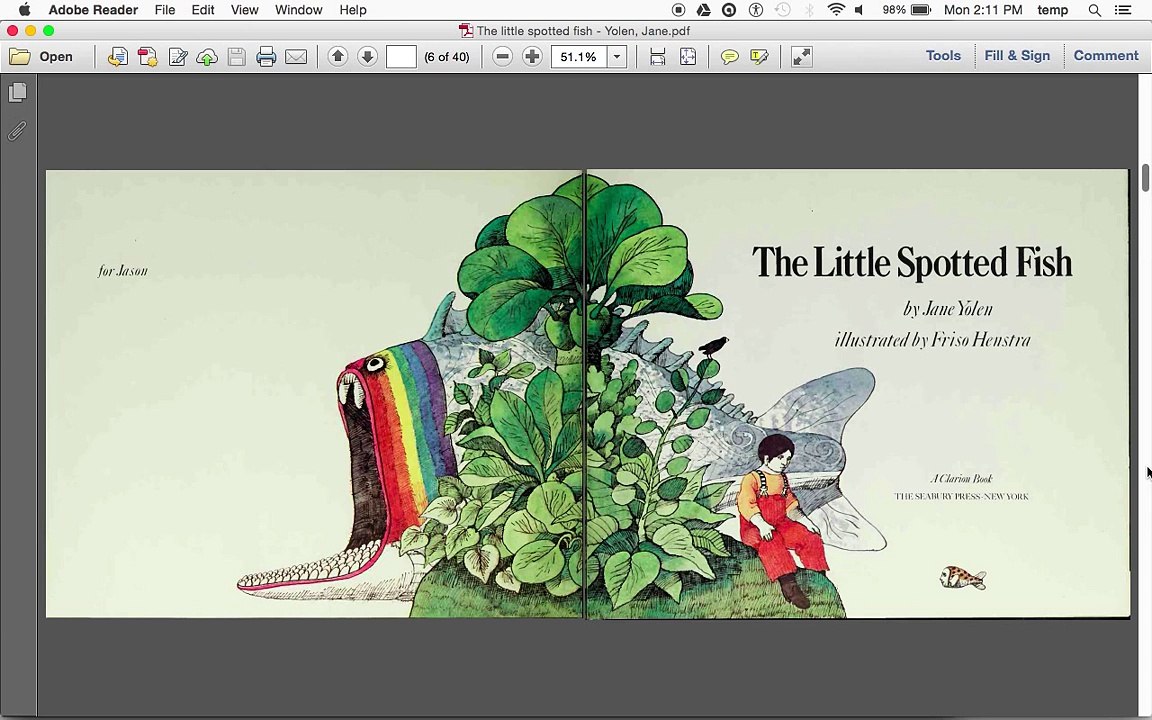Click the page number input field
Viewport: 1152px width, 720px height.
(x=401, y=57)
